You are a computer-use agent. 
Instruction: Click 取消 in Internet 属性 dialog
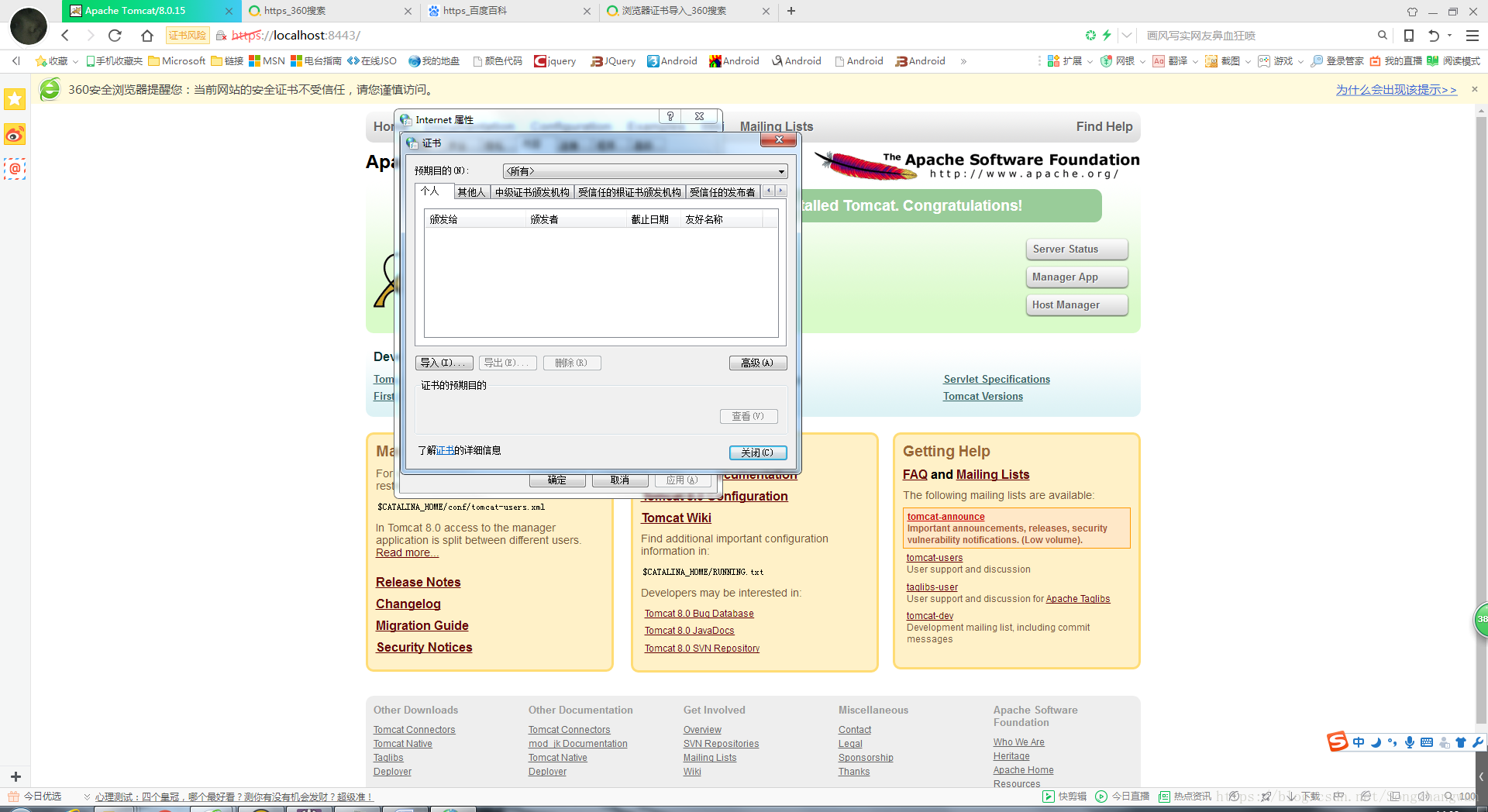620,480
